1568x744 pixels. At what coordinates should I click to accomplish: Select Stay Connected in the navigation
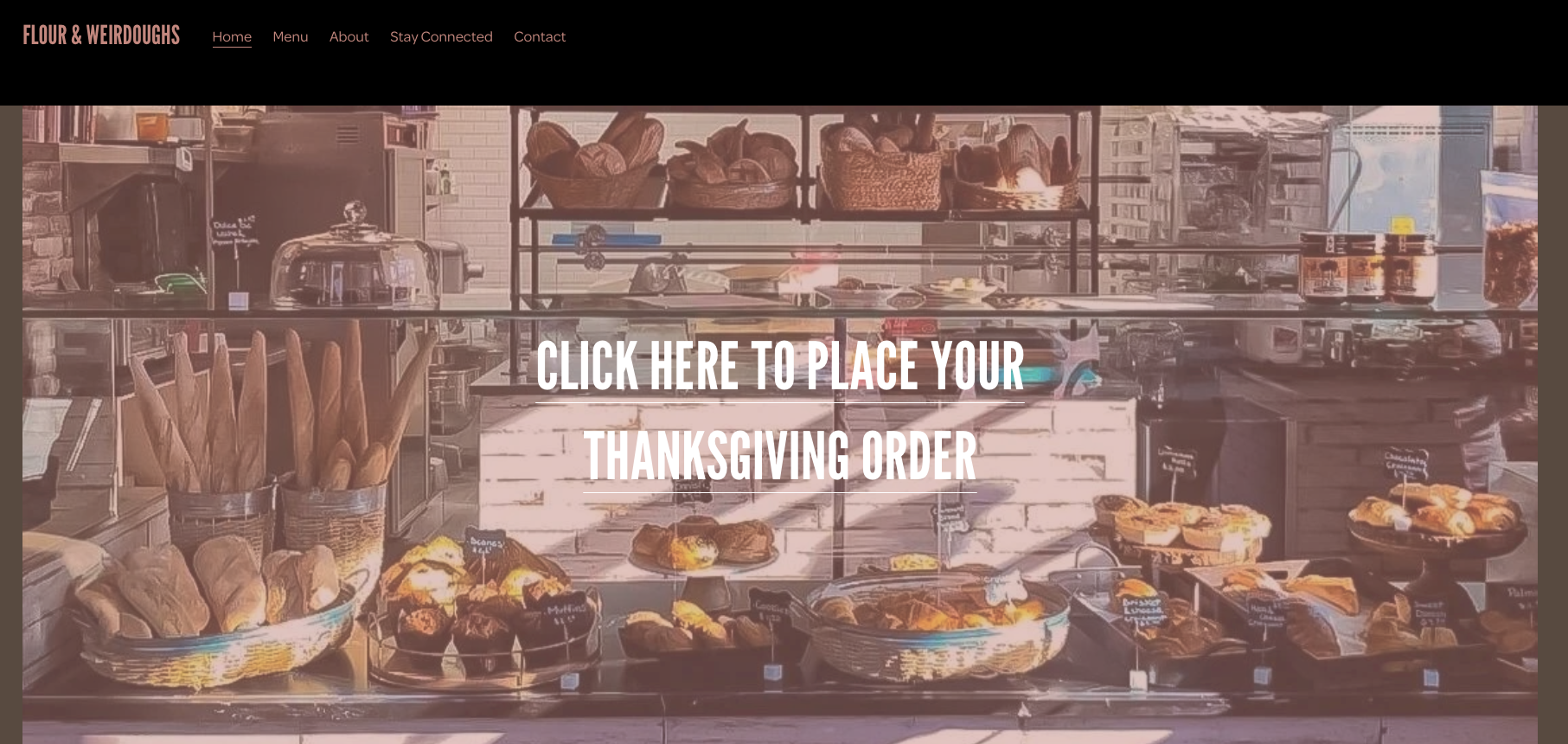[441, 36]
